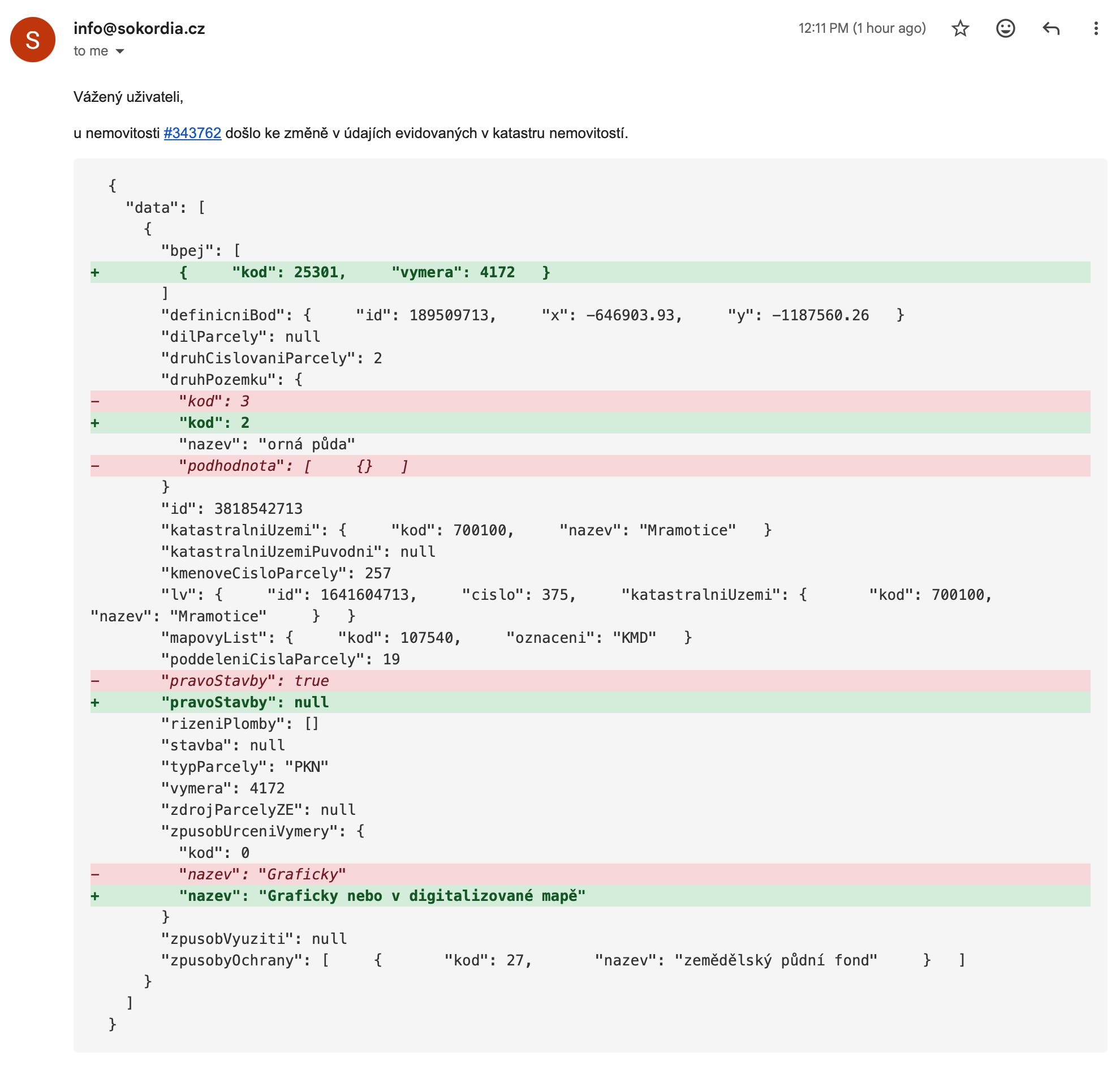
Task: Click the removed '"nazev": "Graficky"' line
Action: [x=262, y=874]
